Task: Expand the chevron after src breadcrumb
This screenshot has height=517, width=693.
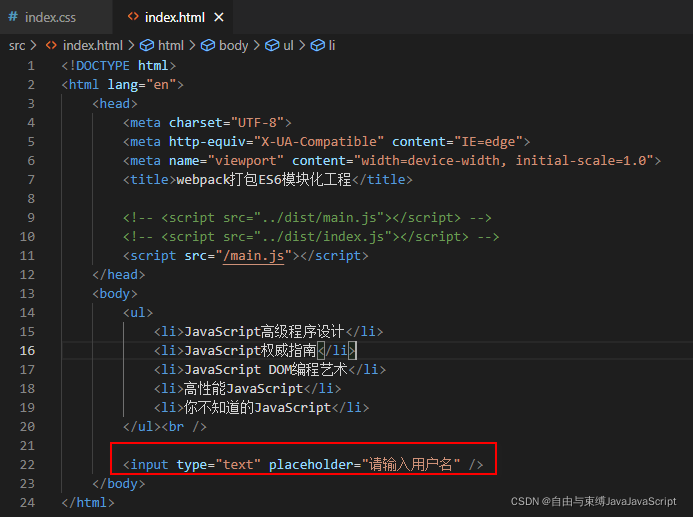Action: click(x=34, y=46)
